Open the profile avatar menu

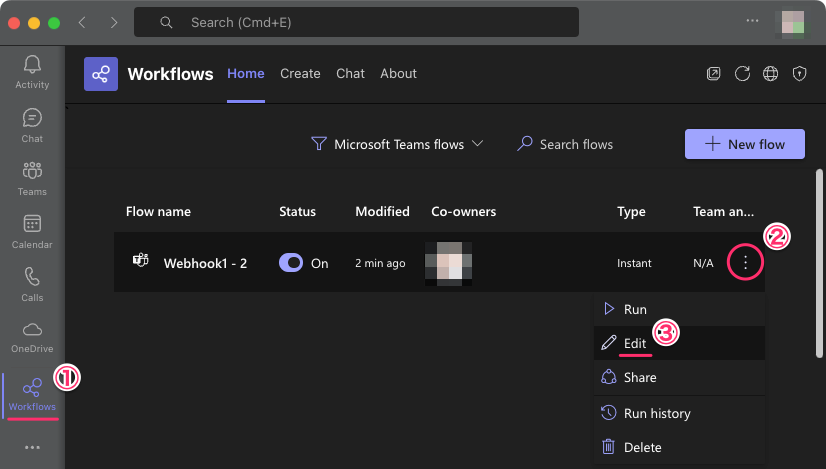tap(793, 23)
